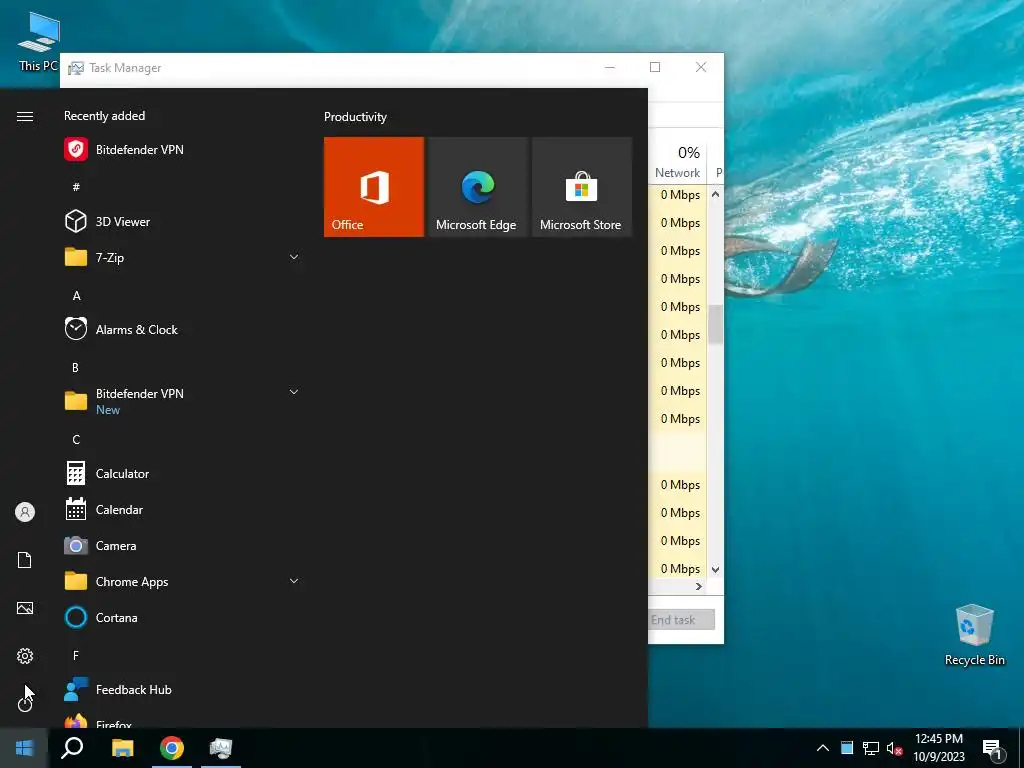Maximize the Task Manager window
Image resolution: width=1024 pixels, height=768 pixels.
pyautogui.click(x=655, y=67)
